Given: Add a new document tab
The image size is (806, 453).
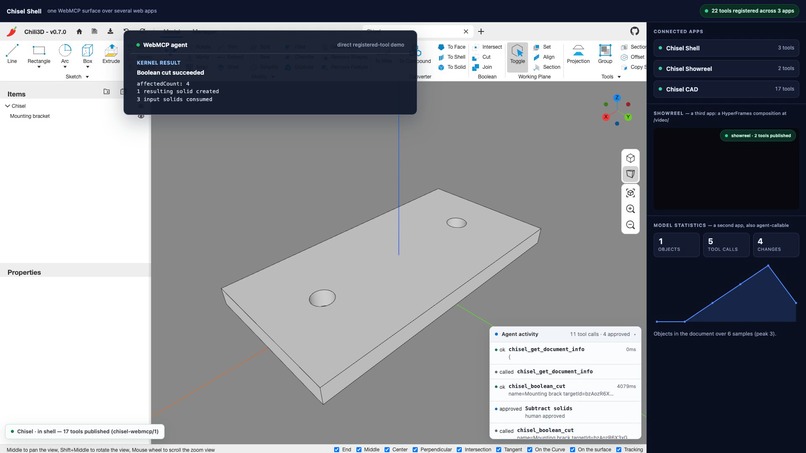Looking at the screenshot, I should 481,31.
